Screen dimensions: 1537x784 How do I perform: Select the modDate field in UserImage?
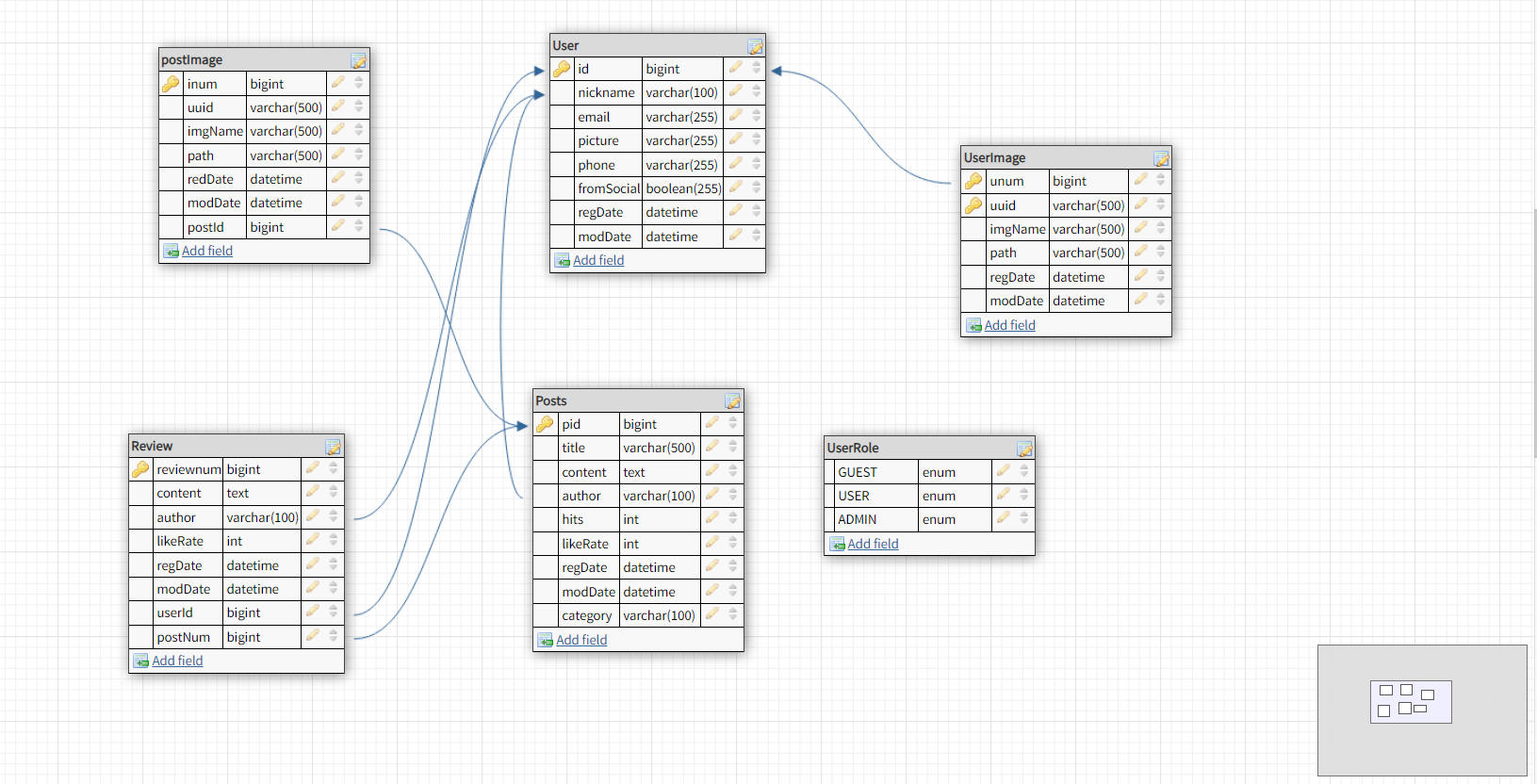(1016, 301)
